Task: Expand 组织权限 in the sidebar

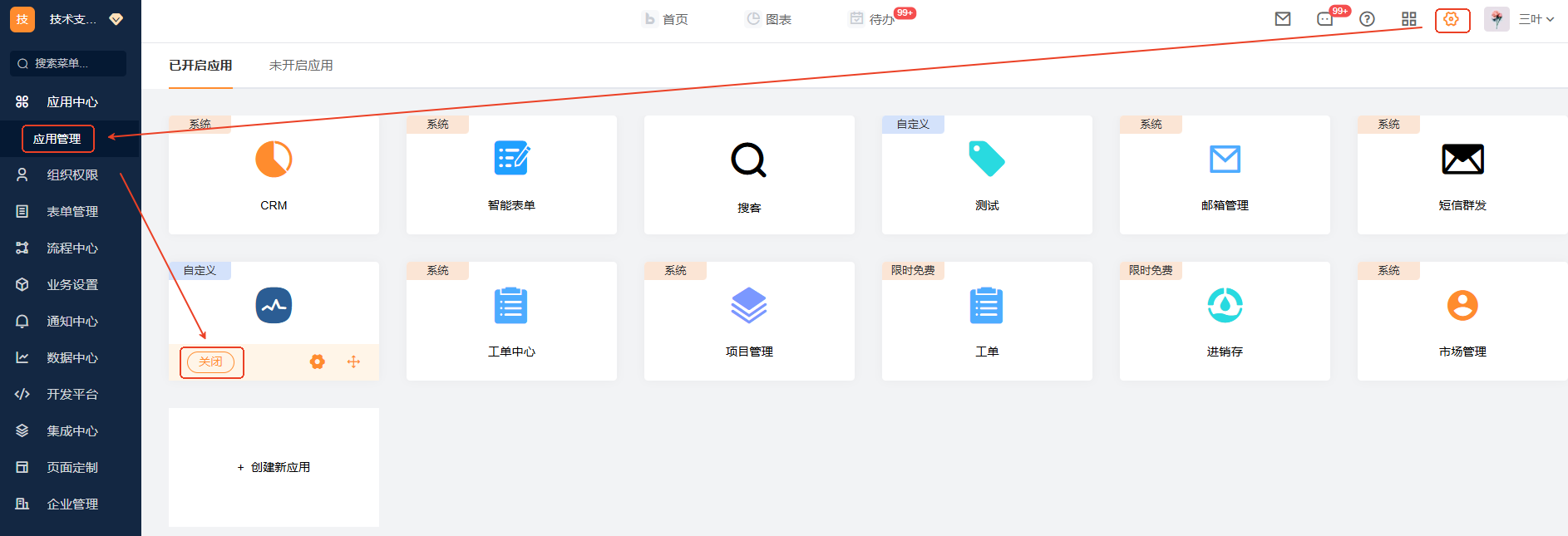Action: (x=71, y=175)
